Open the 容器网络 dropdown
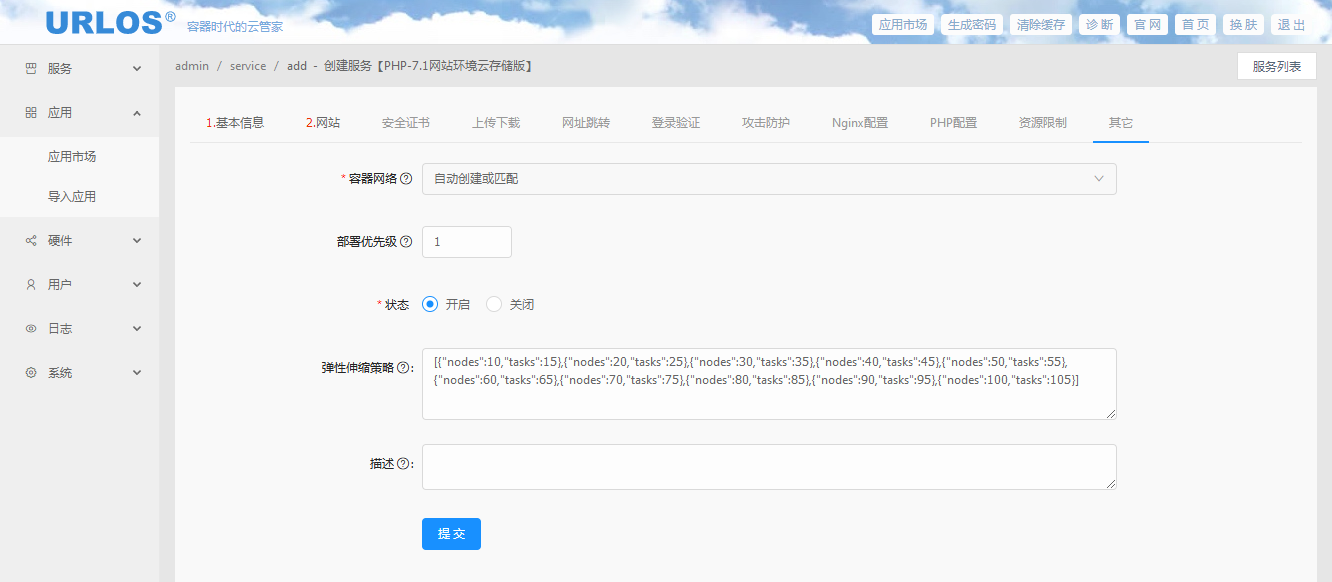The image size is (1332, 582). click(768, 179)
